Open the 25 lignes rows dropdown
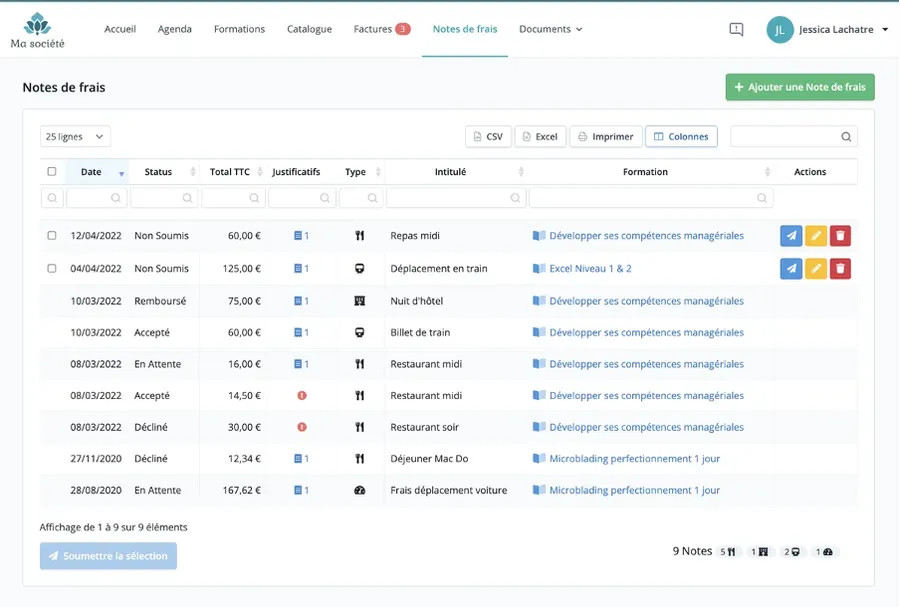 (x=75, y=137)
